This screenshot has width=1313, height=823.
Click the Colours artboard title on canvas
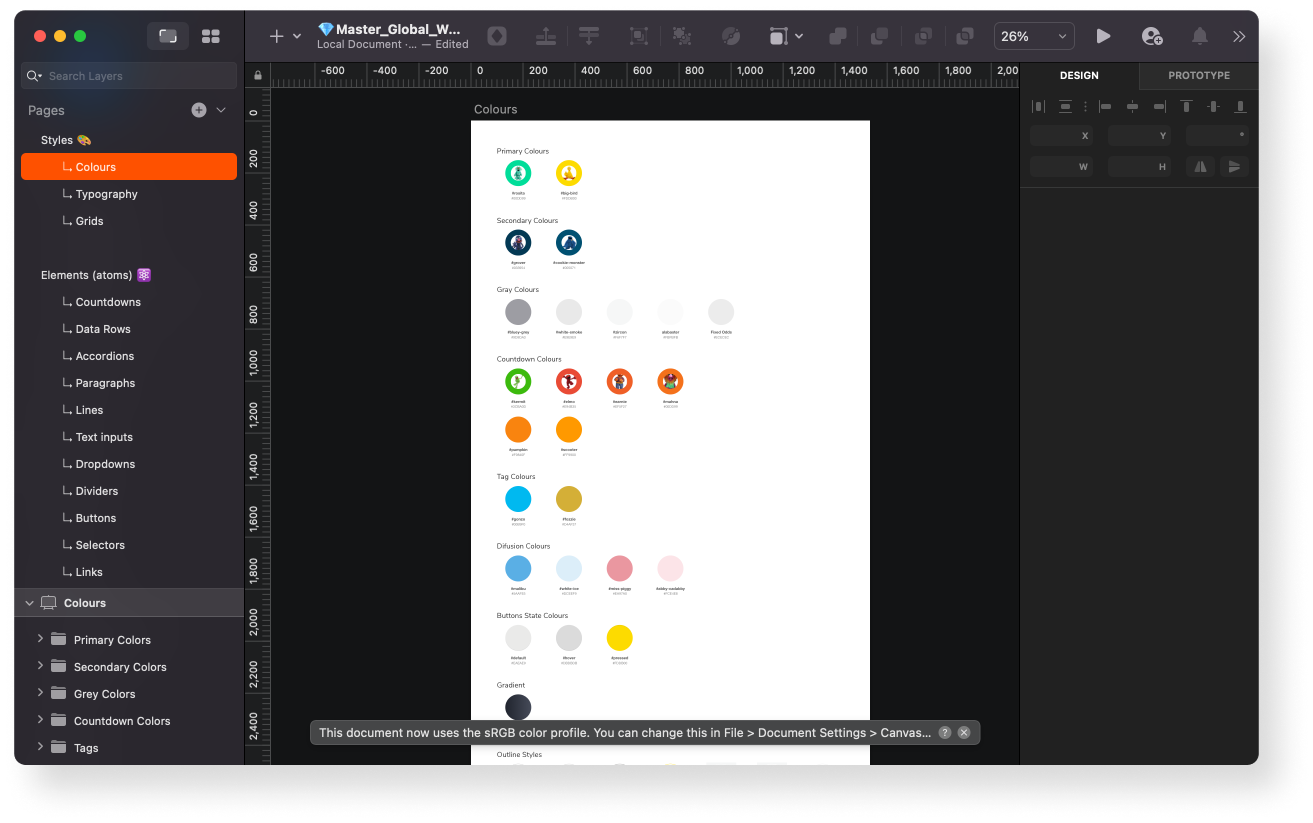coord(495,110)
